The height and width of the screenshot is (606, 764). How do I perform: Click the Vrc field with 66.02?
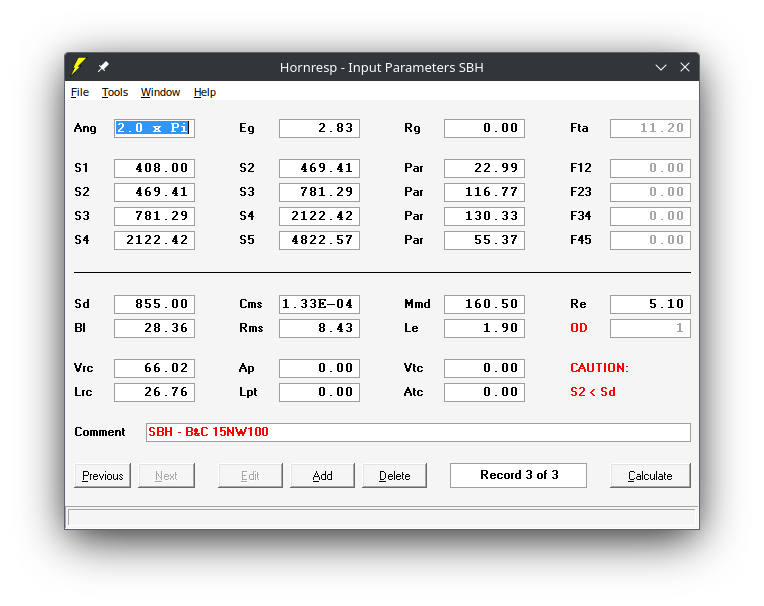[154, 368]
